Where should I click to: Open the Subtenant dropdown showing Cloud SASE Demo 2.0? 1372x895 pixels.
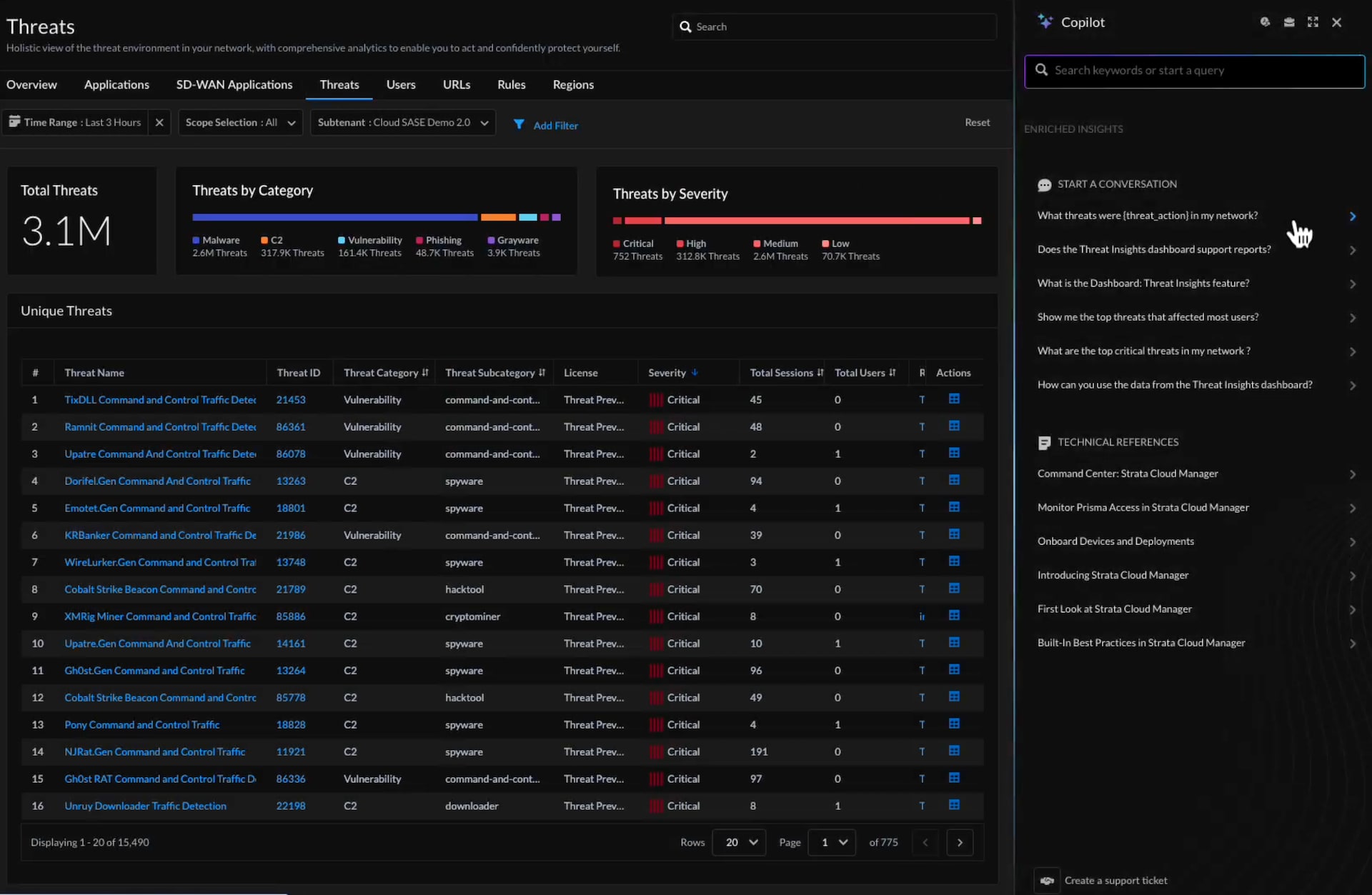tap(403, 122)
